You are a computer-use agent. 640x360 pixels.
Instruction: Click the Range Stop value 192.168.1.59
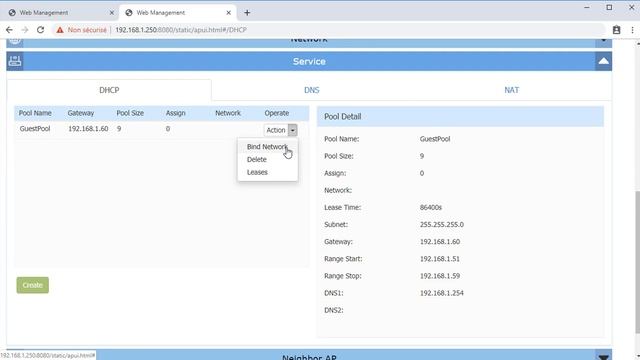tap(440, 276)
